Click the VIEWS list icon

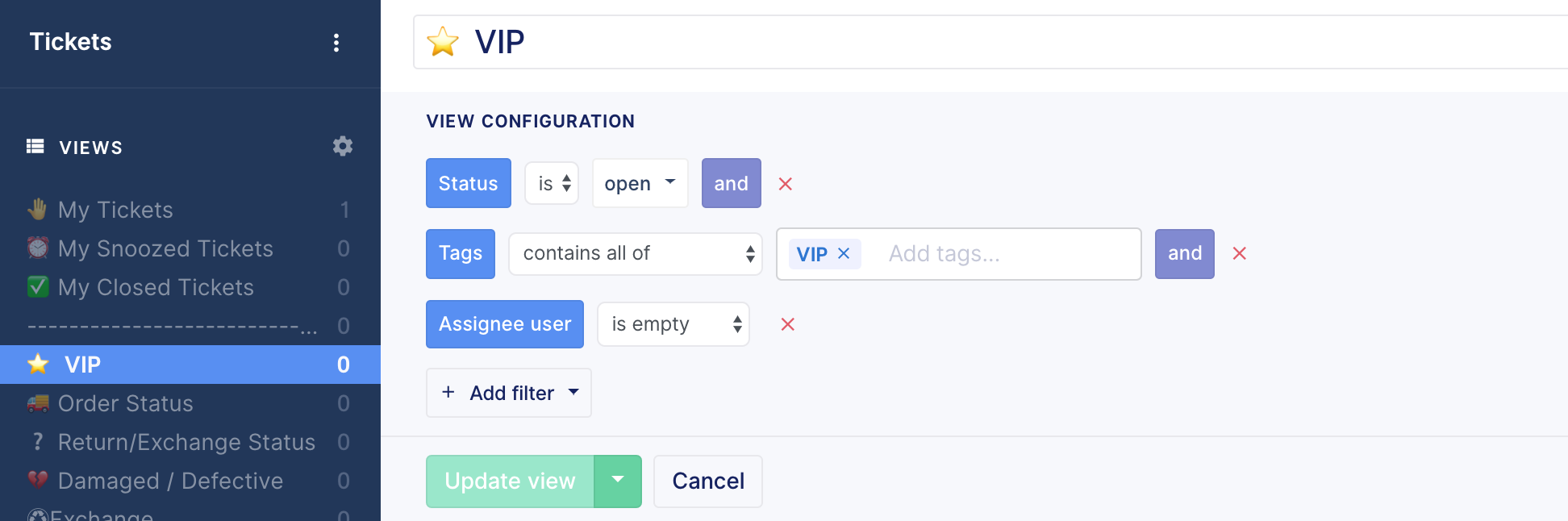pos(35,146)
